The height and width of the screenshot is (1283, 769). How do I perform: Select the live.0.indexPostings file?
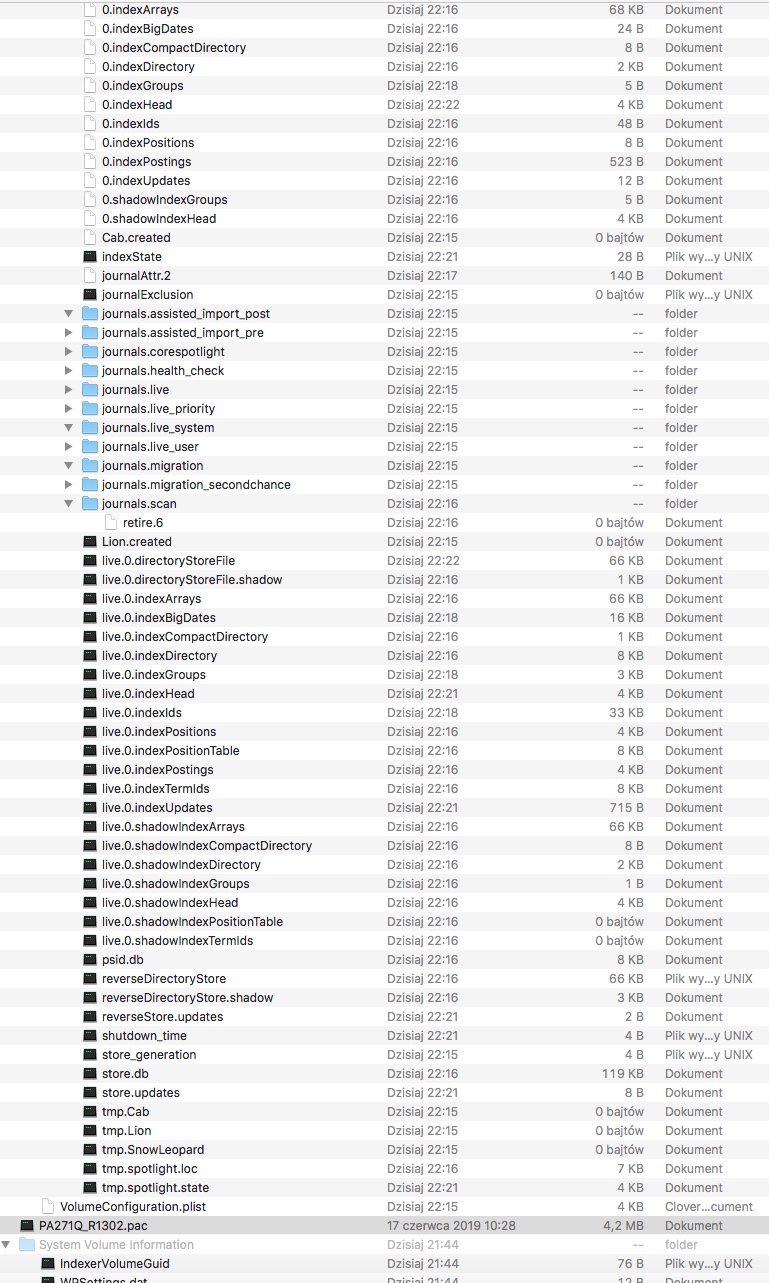pos(157,770)
